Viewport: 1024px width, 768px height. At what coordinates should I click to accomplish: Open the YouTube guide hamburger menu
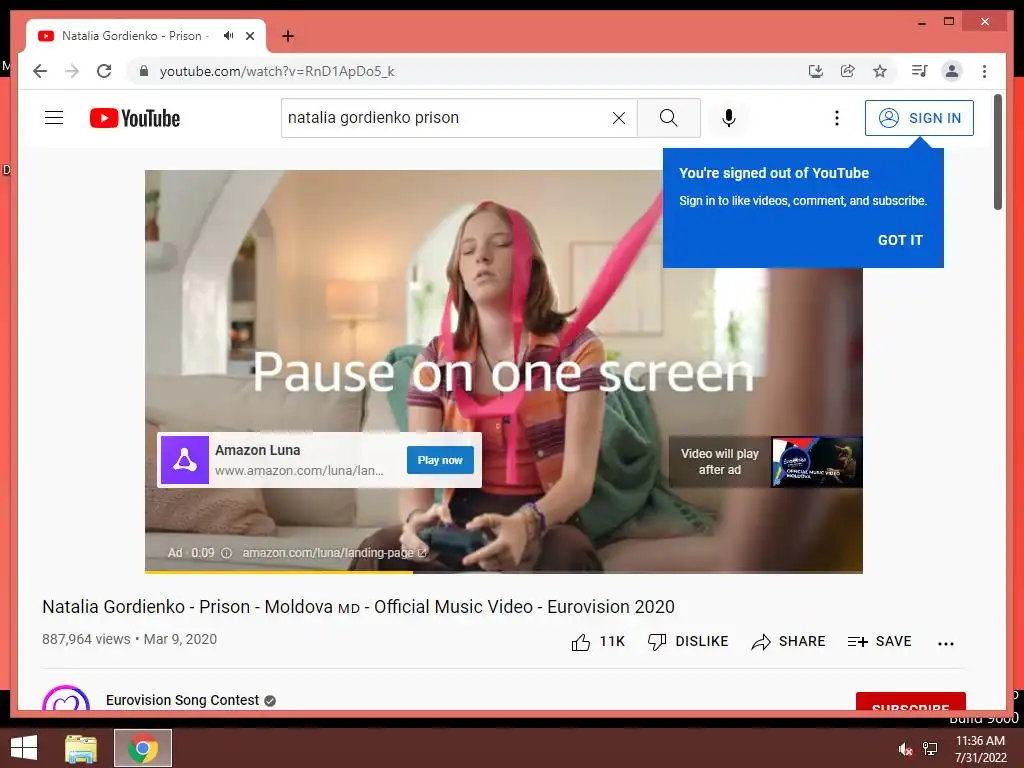click(54, 118)
